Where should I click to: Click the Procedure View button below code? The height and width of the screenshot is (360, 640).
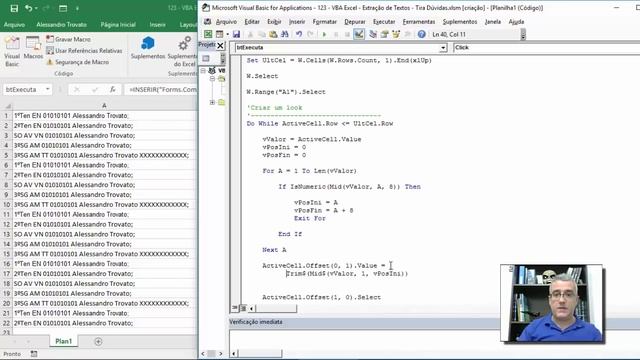[x=235, y=308]
